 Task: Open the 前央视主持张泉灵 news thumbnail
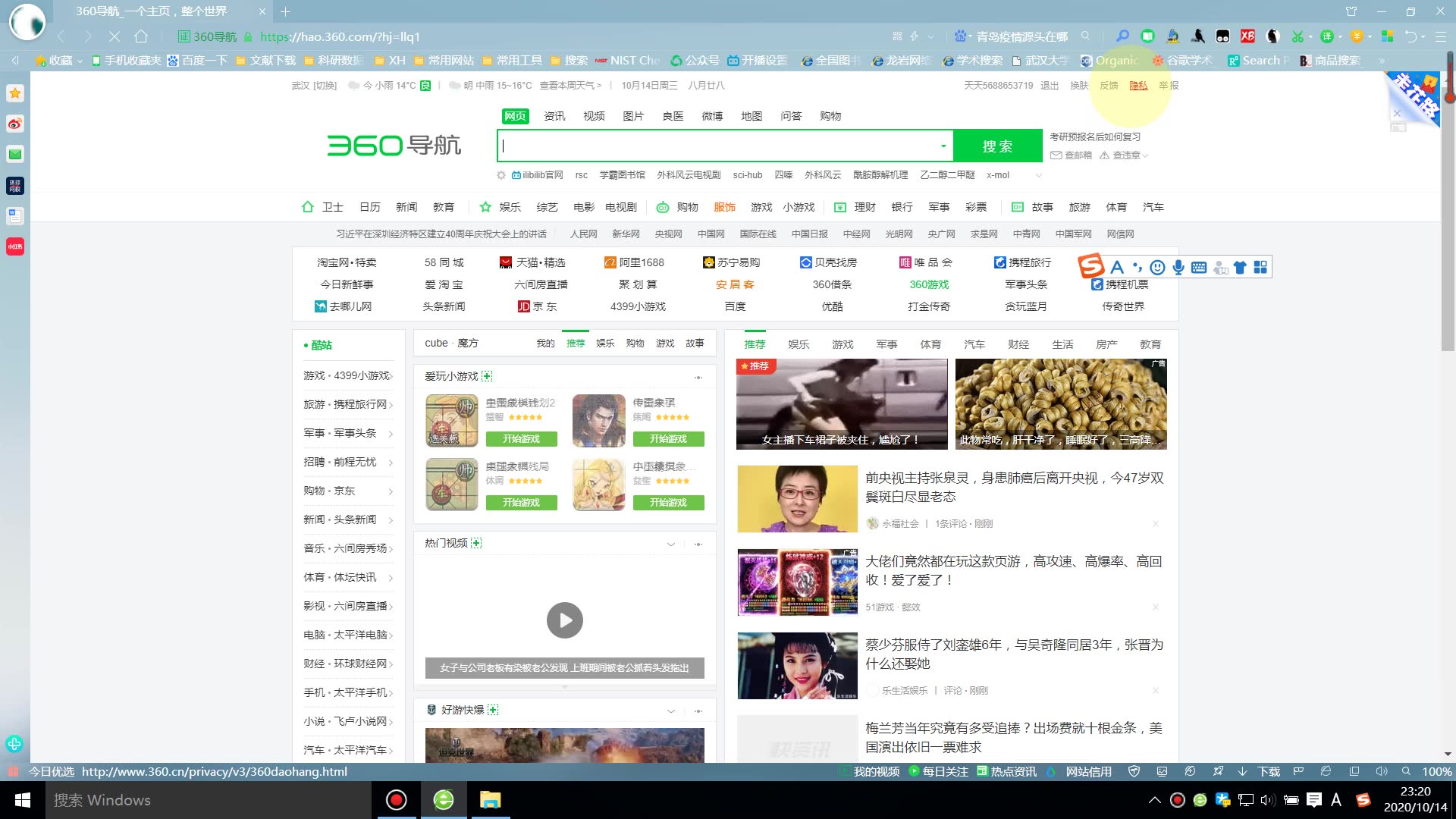[797, 499]
